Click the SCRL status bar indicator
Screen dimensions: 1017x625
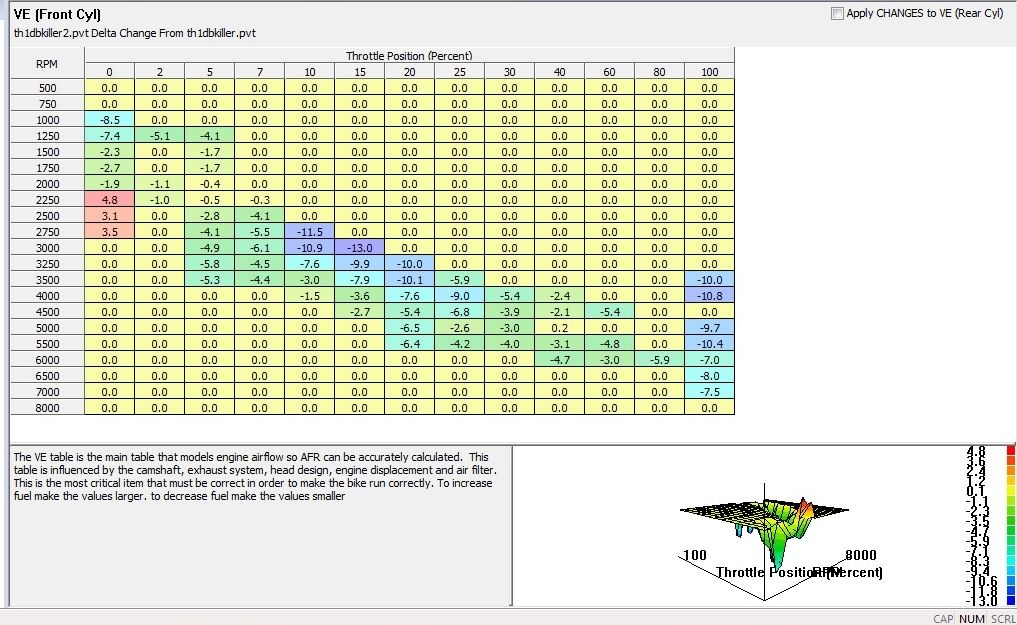point(1003,619)
